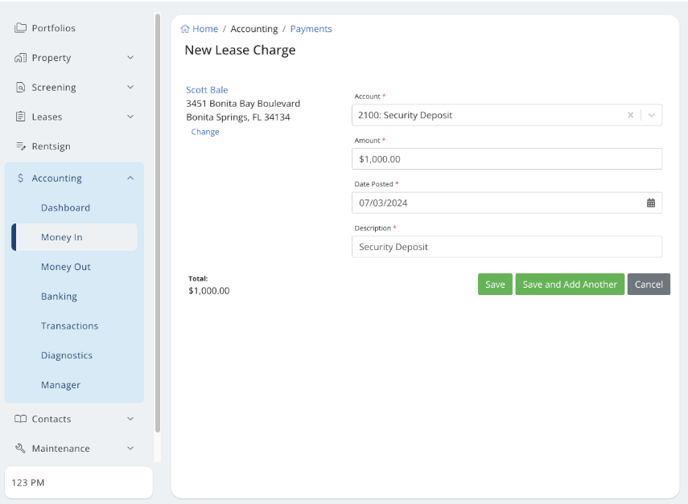The image size is (688, 504).
Task: Click the Leases document icon
Action: [x=20, y=117]
